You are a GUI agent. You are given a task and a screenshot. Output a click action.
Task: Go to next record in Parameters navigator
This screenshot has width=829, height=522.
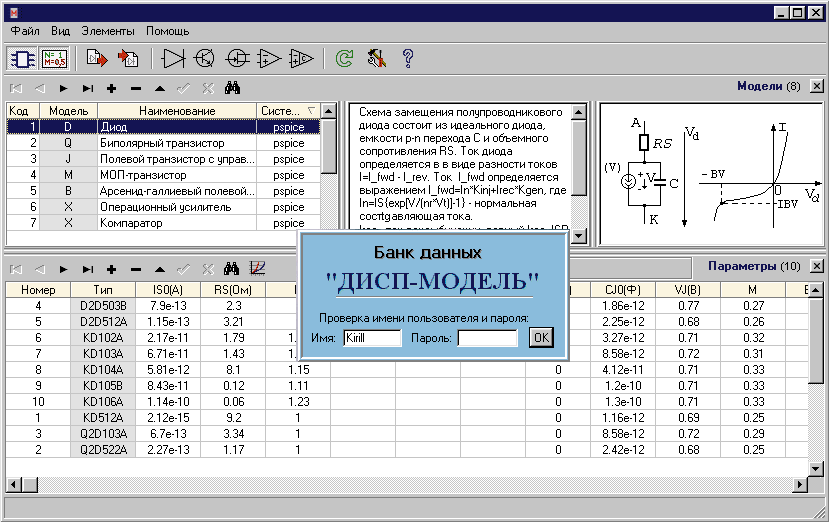point(63,269)
